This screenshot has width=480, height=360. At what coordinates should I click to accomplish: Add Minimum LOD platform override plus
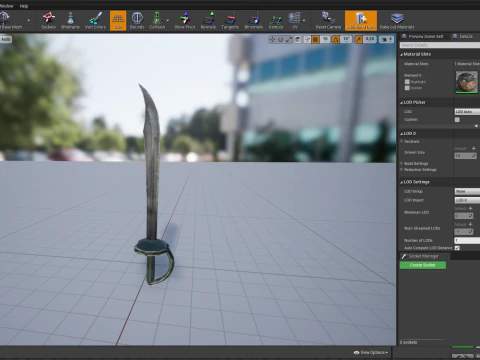[x=470, y=208]
